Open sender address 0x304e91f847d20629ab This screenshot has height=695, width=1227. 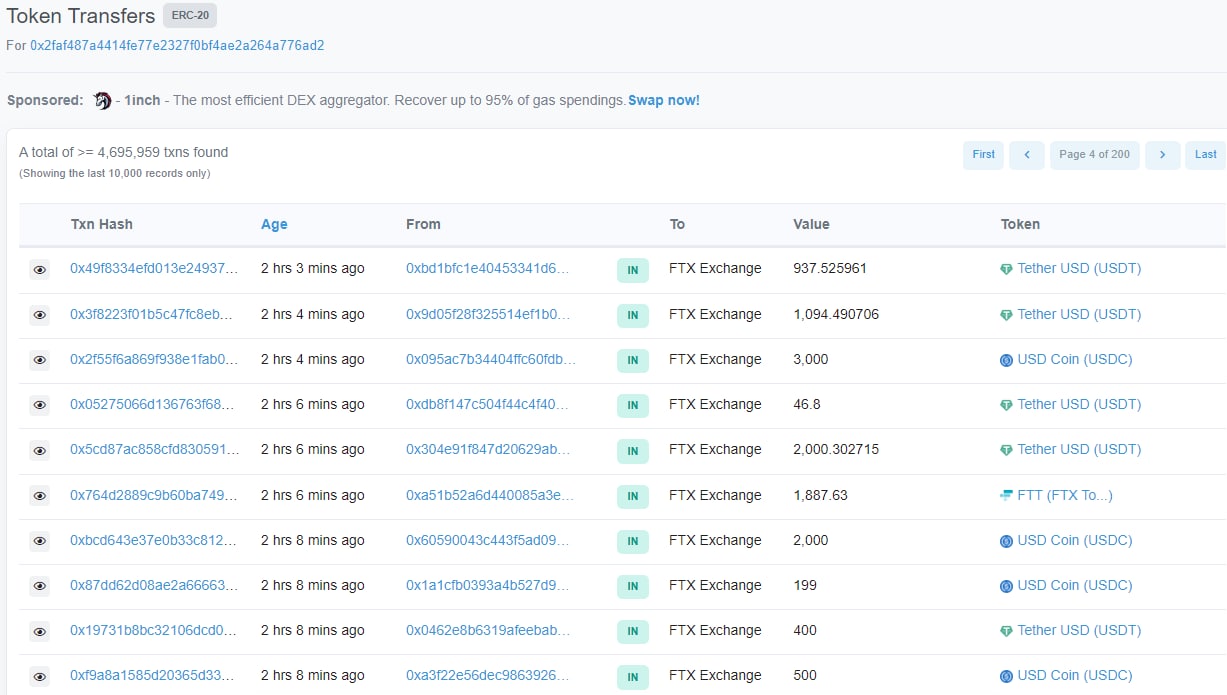pyautogui.click(x=490, y=449)
